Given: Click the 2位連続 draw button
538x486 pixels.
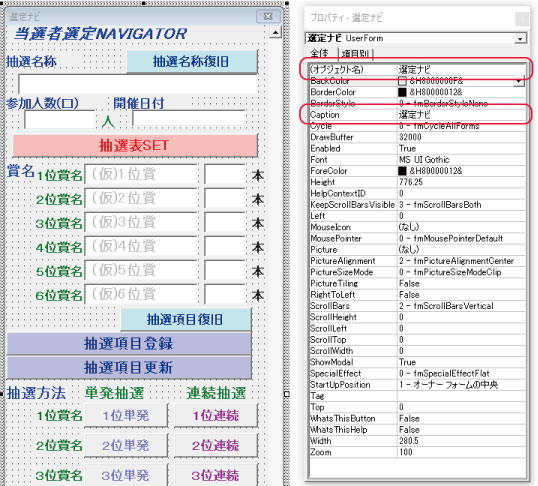Looking at the screenshot, I should (215, 446).
